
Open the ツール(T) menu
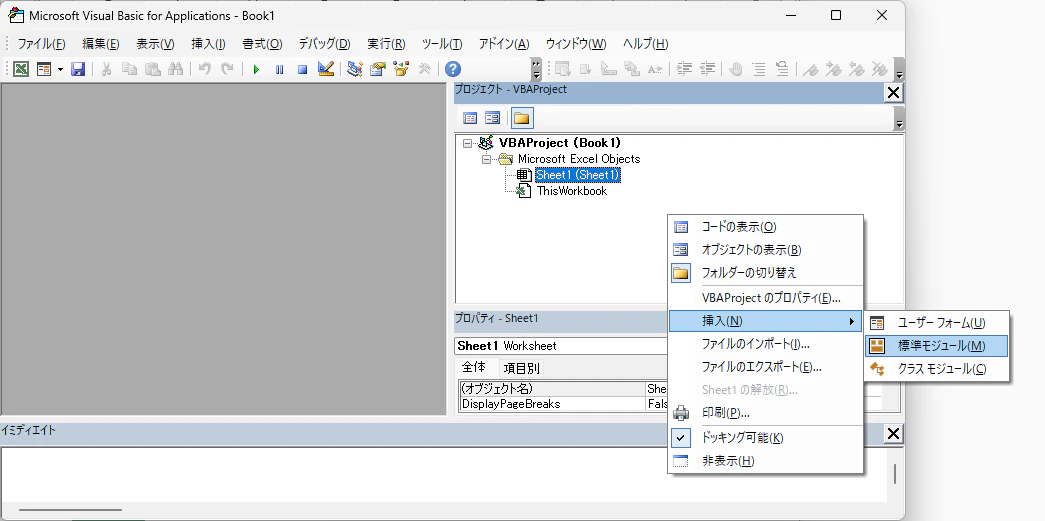pyautogui.click(x=442, y=44)
